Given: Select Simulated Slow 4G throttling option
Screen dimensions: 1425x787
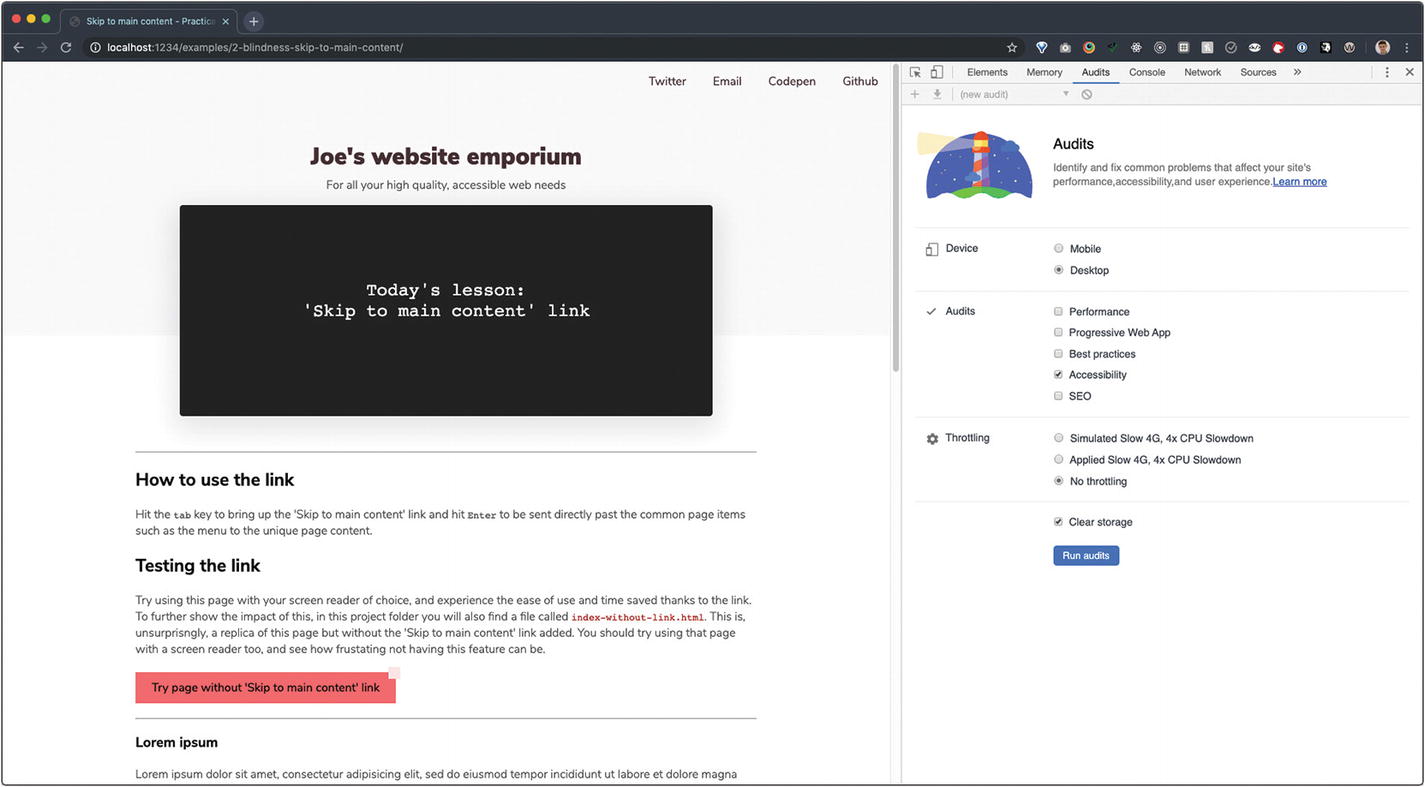Looking at the screenshot, I should 1059,438.
